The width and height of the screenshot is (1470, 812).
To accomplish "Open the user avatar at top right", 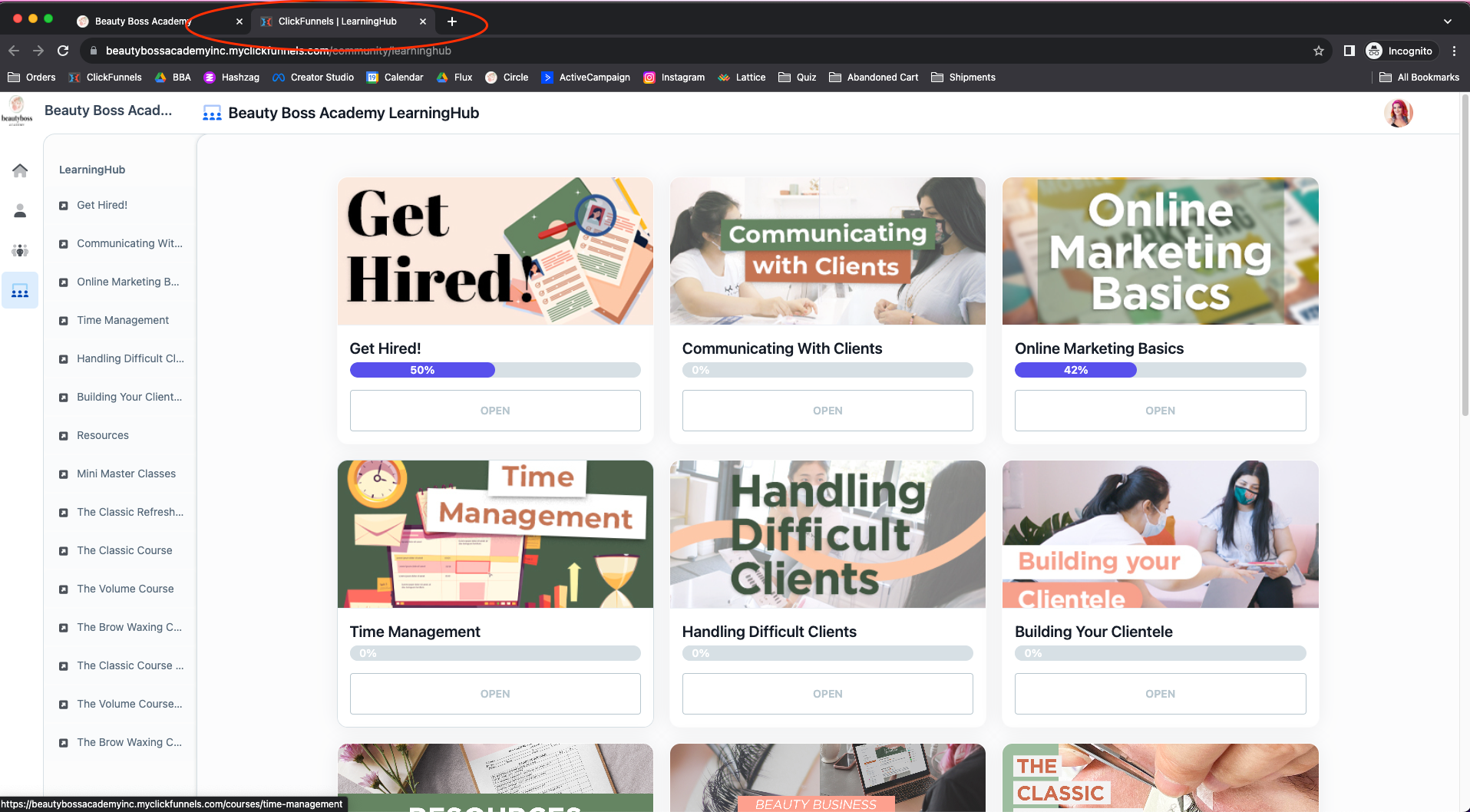I will [x=1399, y=113].
